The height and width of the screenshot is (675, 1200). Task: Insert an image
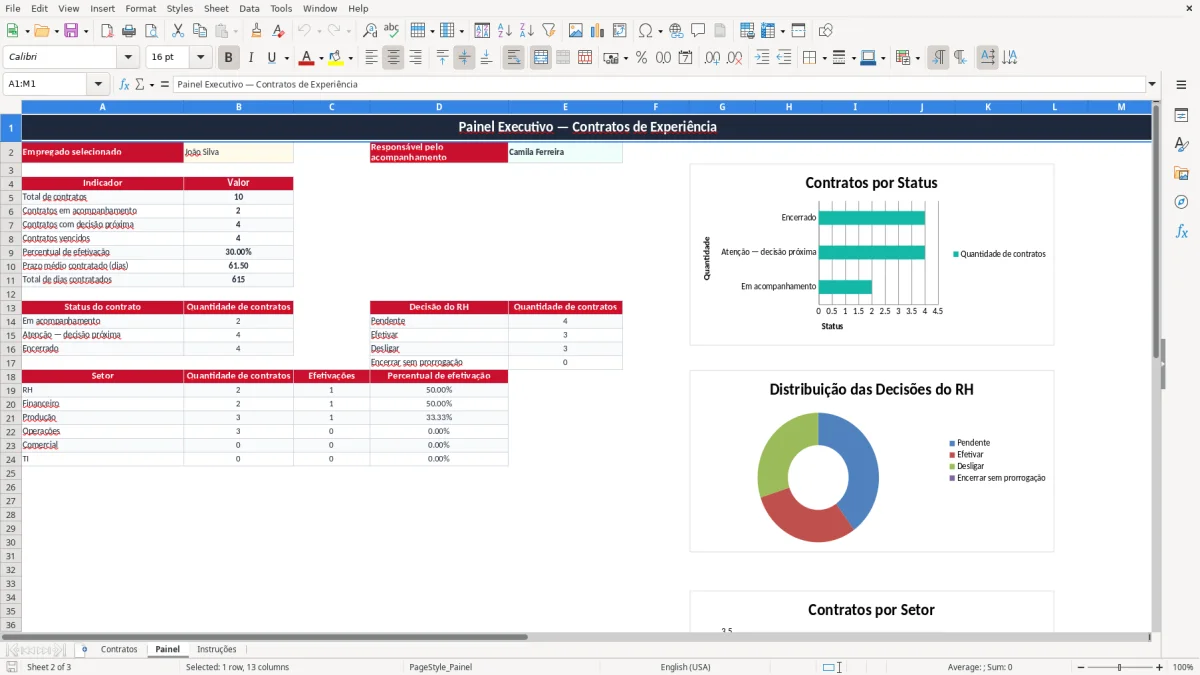coord(576,31)
